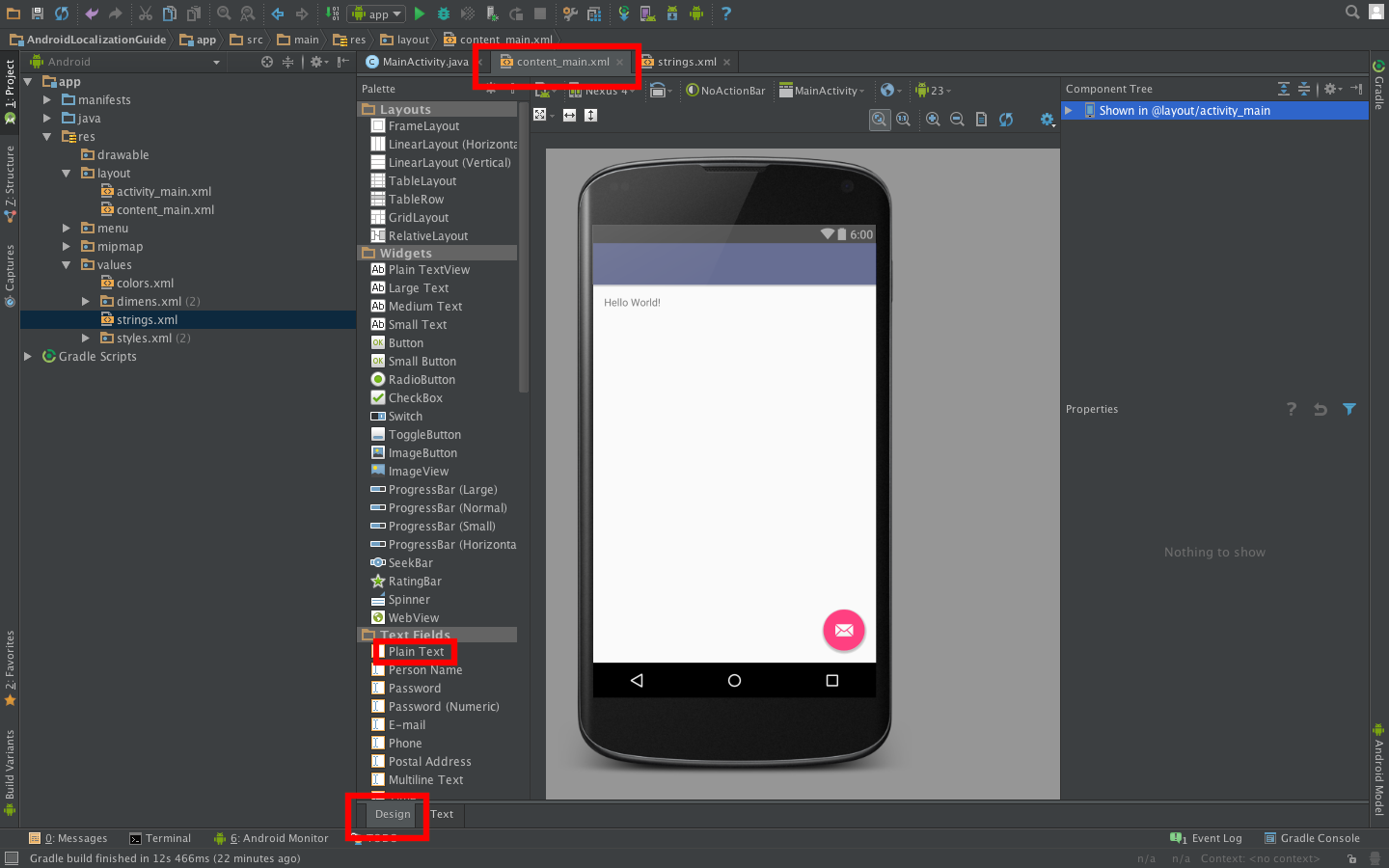Sync project with Gradle files icon
Image resolution: width=1389 pixels, height=868 pixels.
click(x=624, y=14)
